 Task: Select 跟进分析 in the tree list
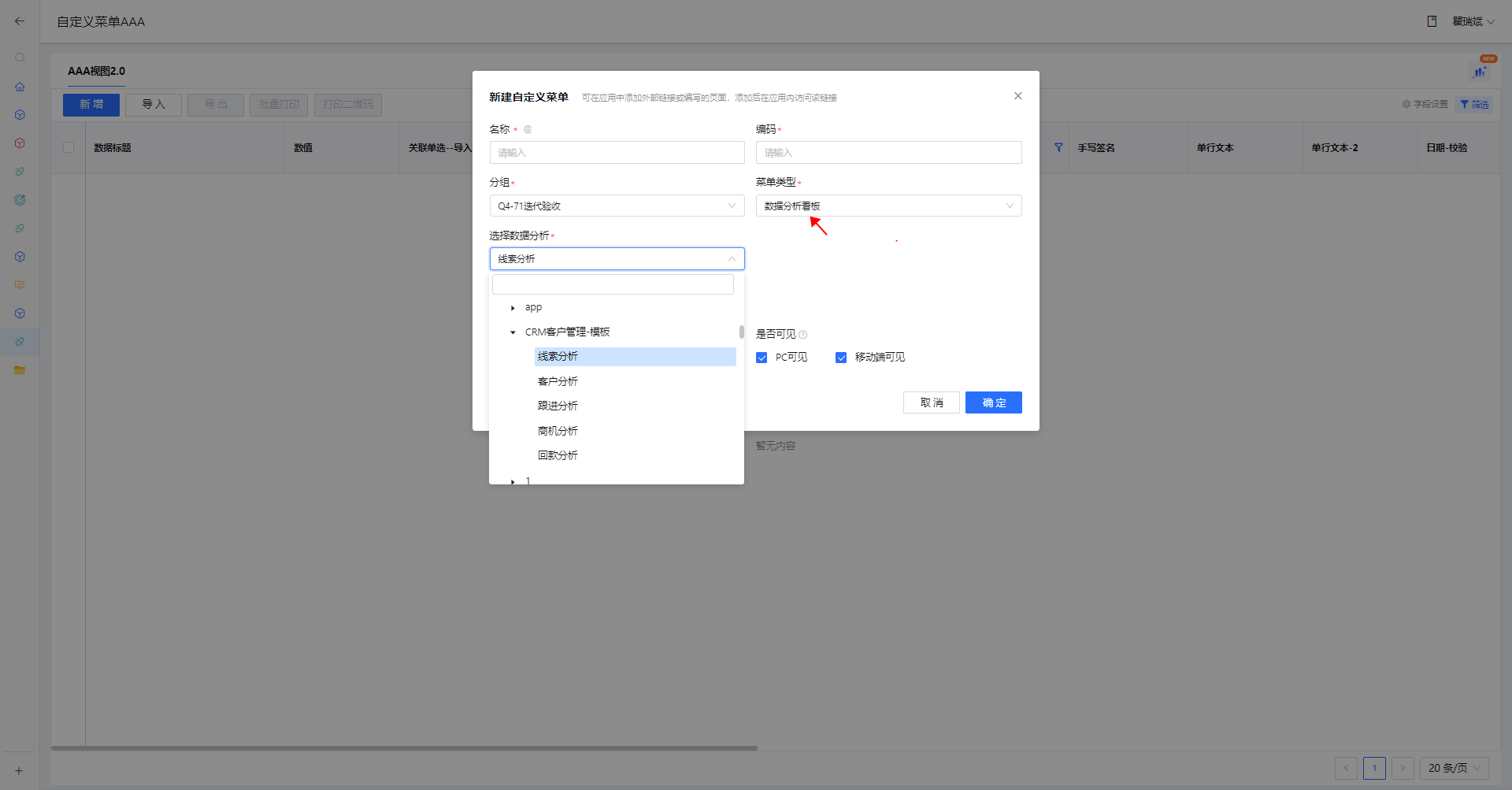click(x=558, y=406)
